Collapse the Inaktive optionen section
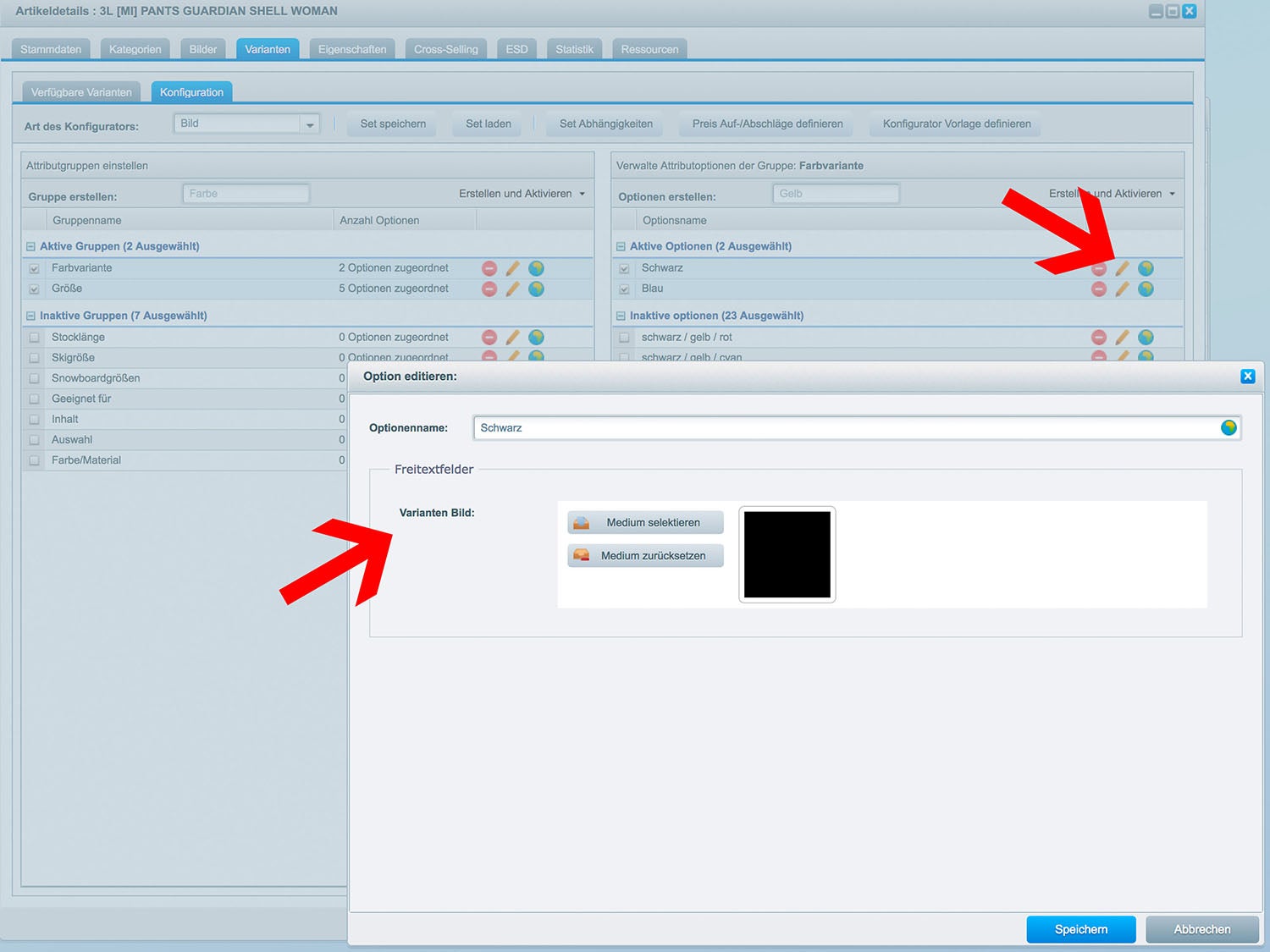1270x952 pixels. 621,316
